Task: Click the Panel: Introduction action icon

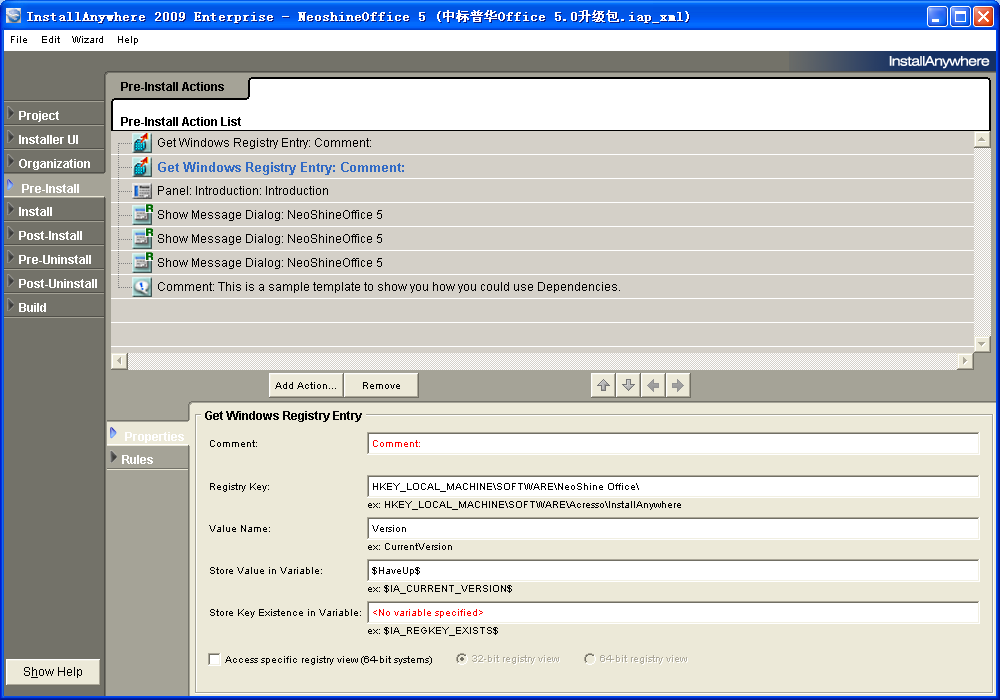Action: click(142, 191)
